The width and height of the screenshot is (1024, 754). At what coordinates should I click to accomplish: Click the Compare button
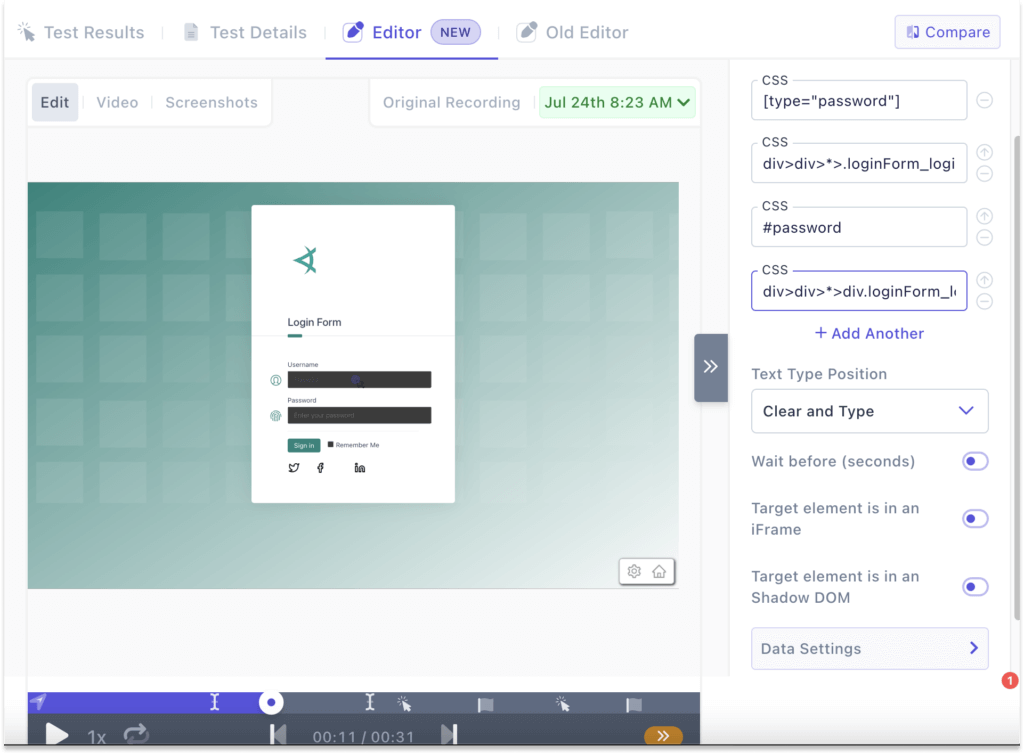[947, 32]
